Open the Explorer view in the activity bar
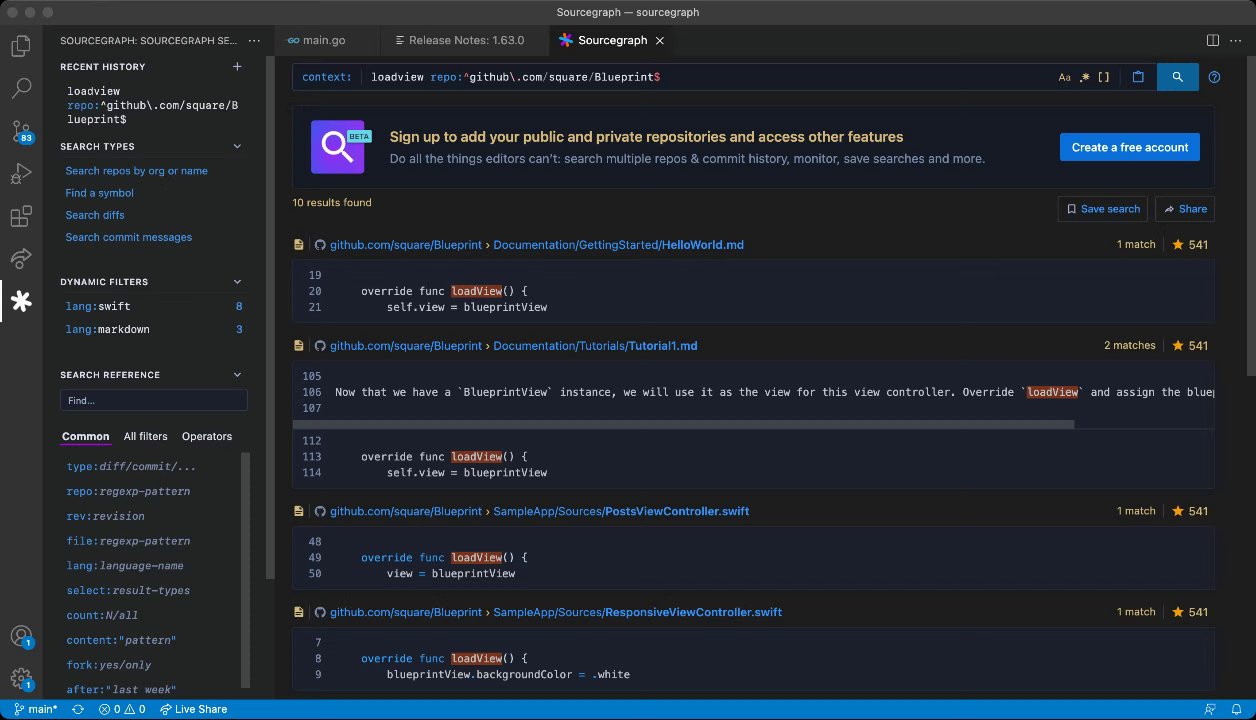The image size is (1256, 720). (x=21, y=46)
